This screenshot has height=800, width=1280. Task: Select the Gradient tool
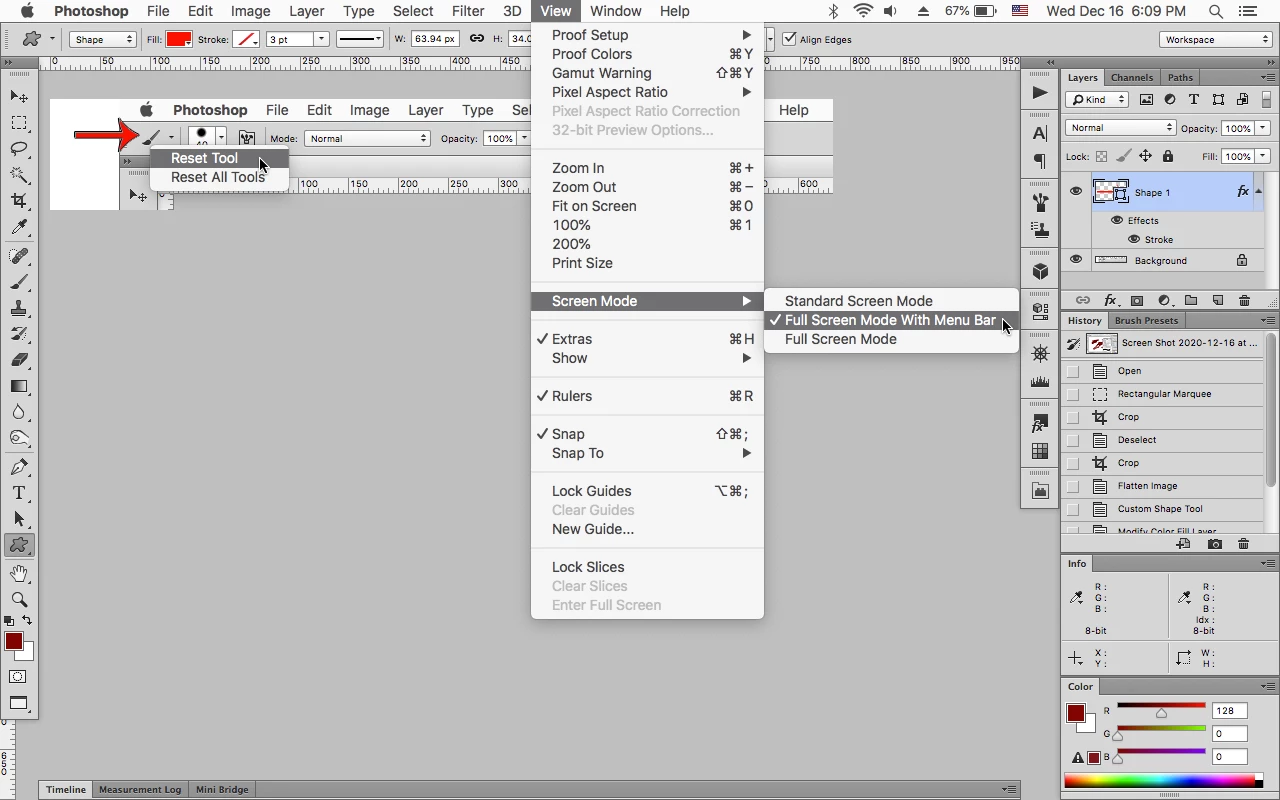[19, 386]
